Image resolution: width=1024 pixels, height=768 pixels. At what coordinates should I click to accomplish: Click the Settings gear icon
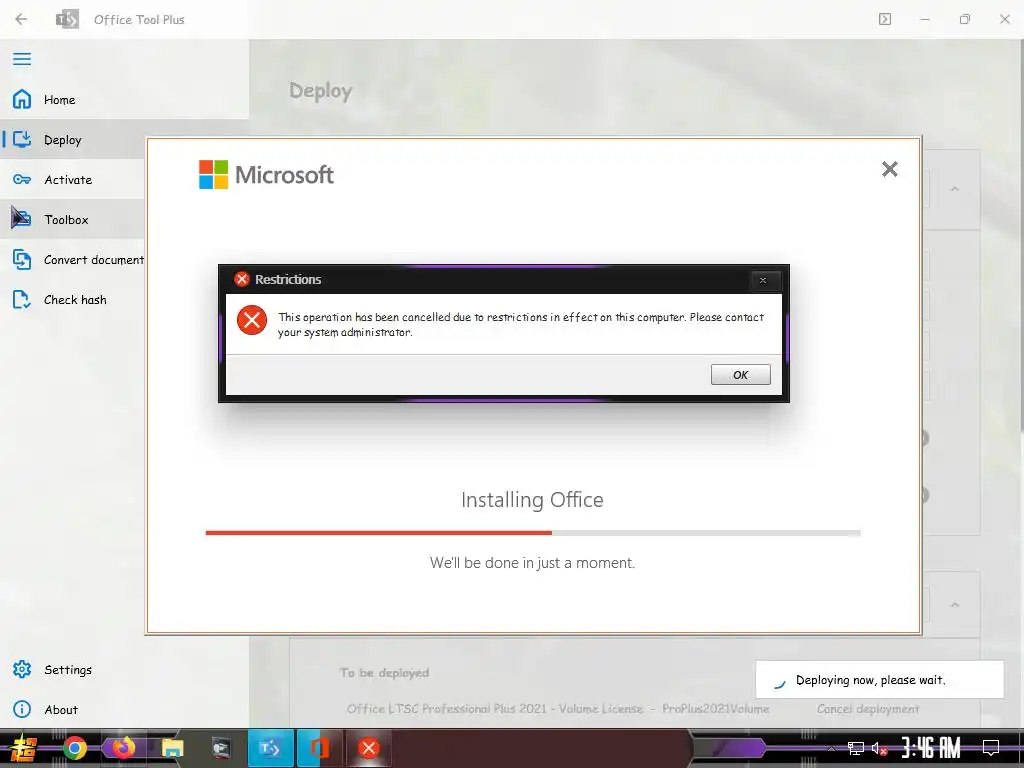22,669
